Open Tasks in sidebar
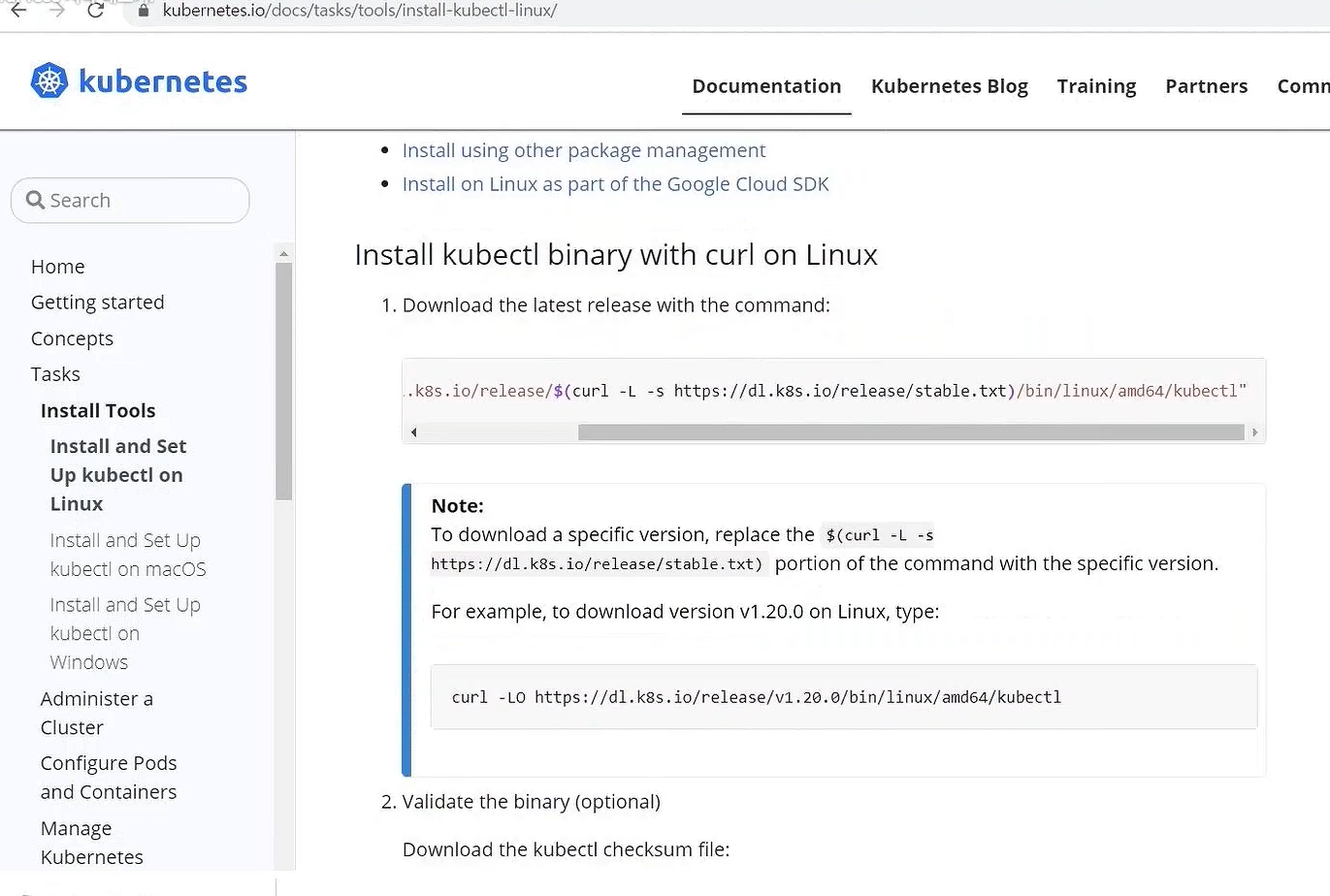Image resolution: width=1330 pixels, height=896 pixels. (x=55, y=374)
